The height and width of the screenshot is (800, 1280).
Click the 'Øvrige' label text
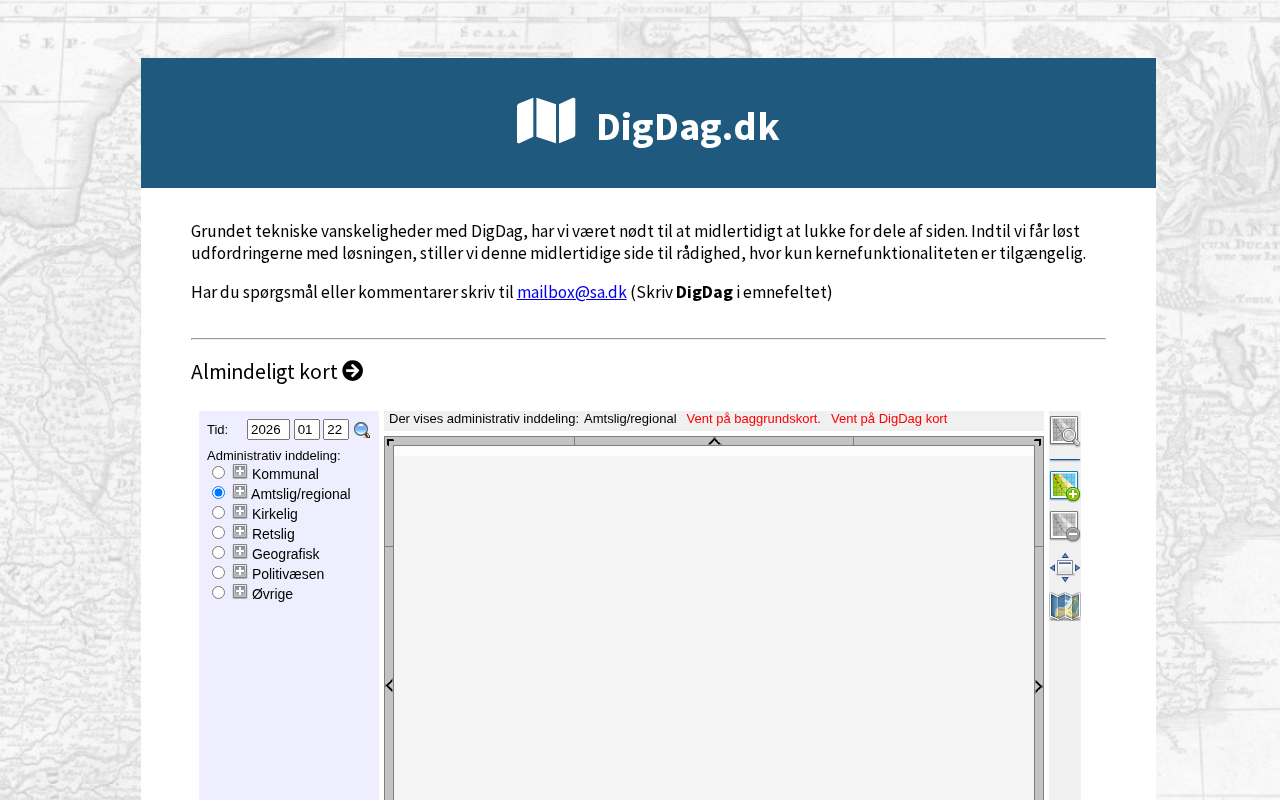click(x=272, y=594)
